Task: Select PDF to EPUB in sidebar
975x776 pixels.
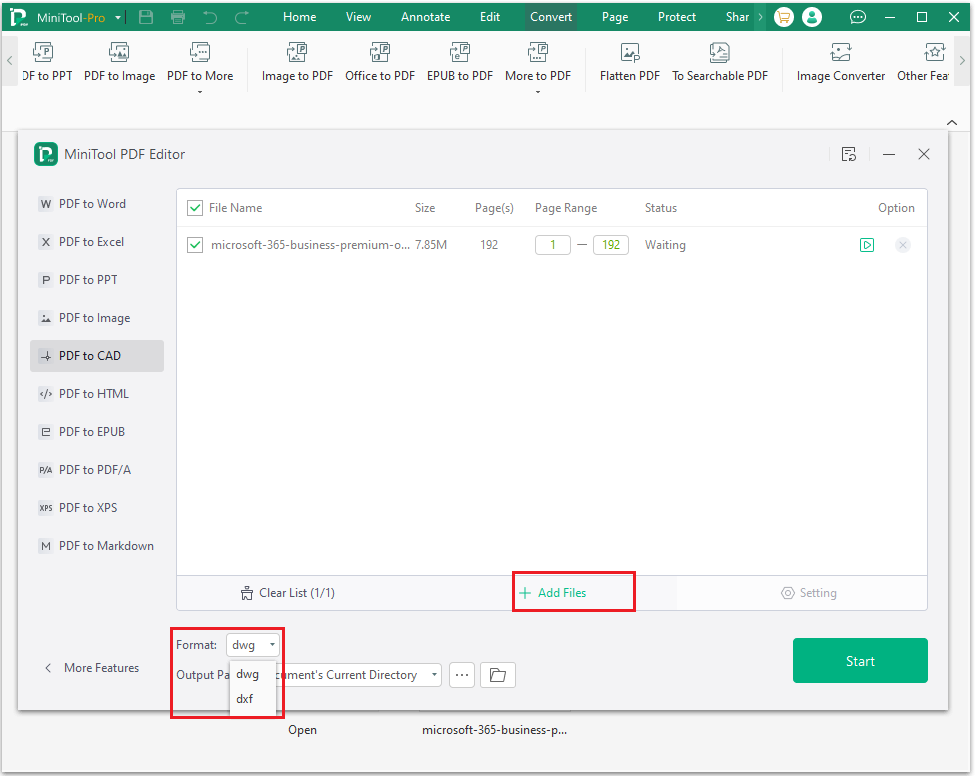Action: 97,432
